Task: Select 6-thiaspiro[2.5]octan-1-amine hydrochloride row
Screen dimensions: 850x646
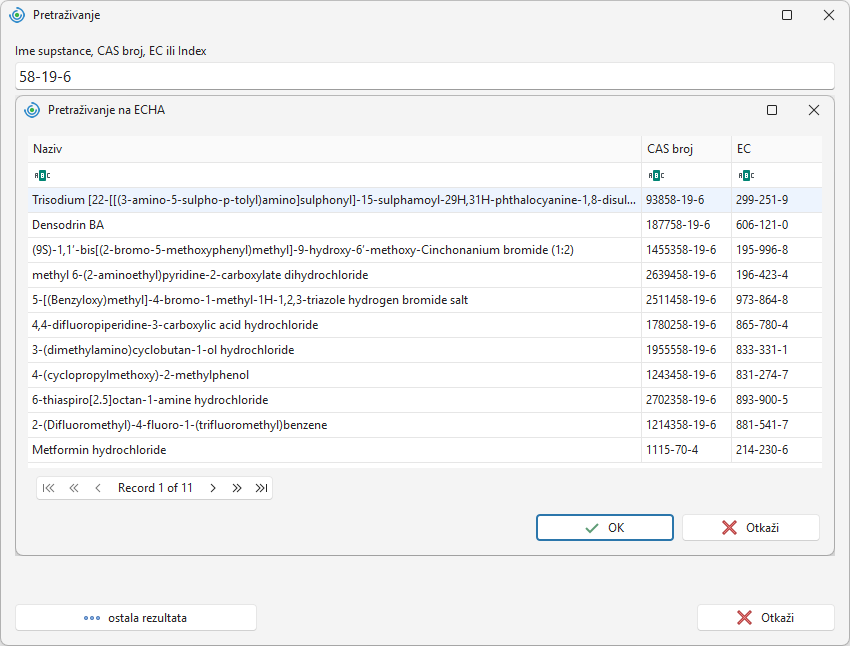Action: (425, 399)
